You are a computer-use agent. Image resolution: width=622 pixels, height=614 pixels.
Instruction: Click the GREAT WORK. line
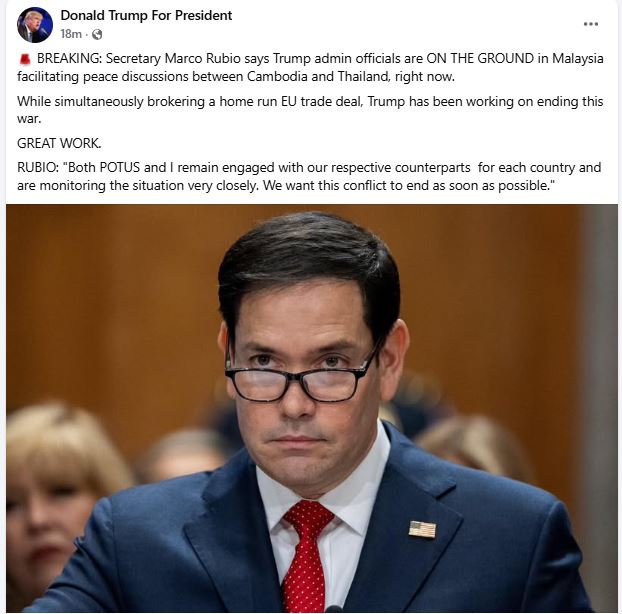[x=59, y=143]
